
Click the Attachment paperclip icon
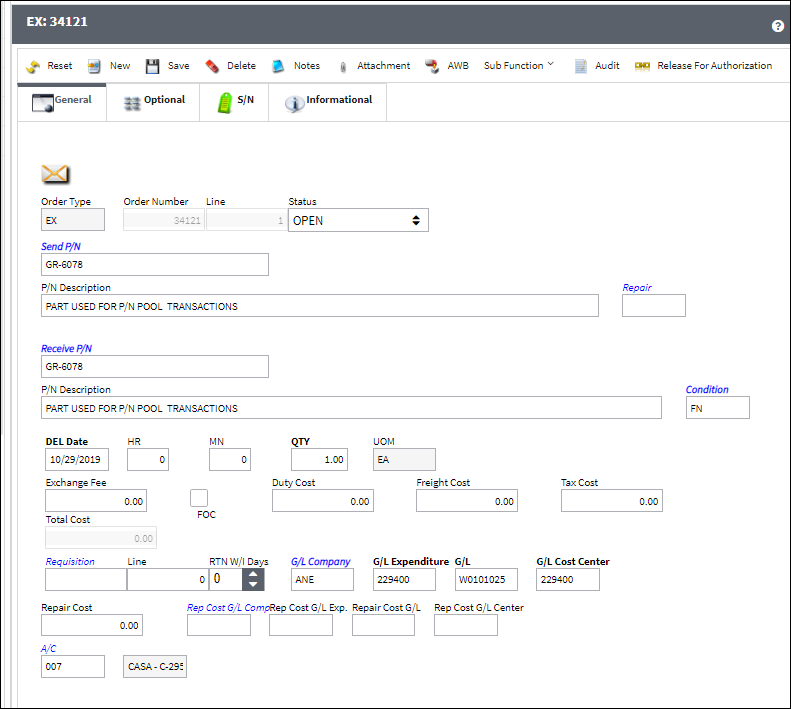(x=343, y=67)
